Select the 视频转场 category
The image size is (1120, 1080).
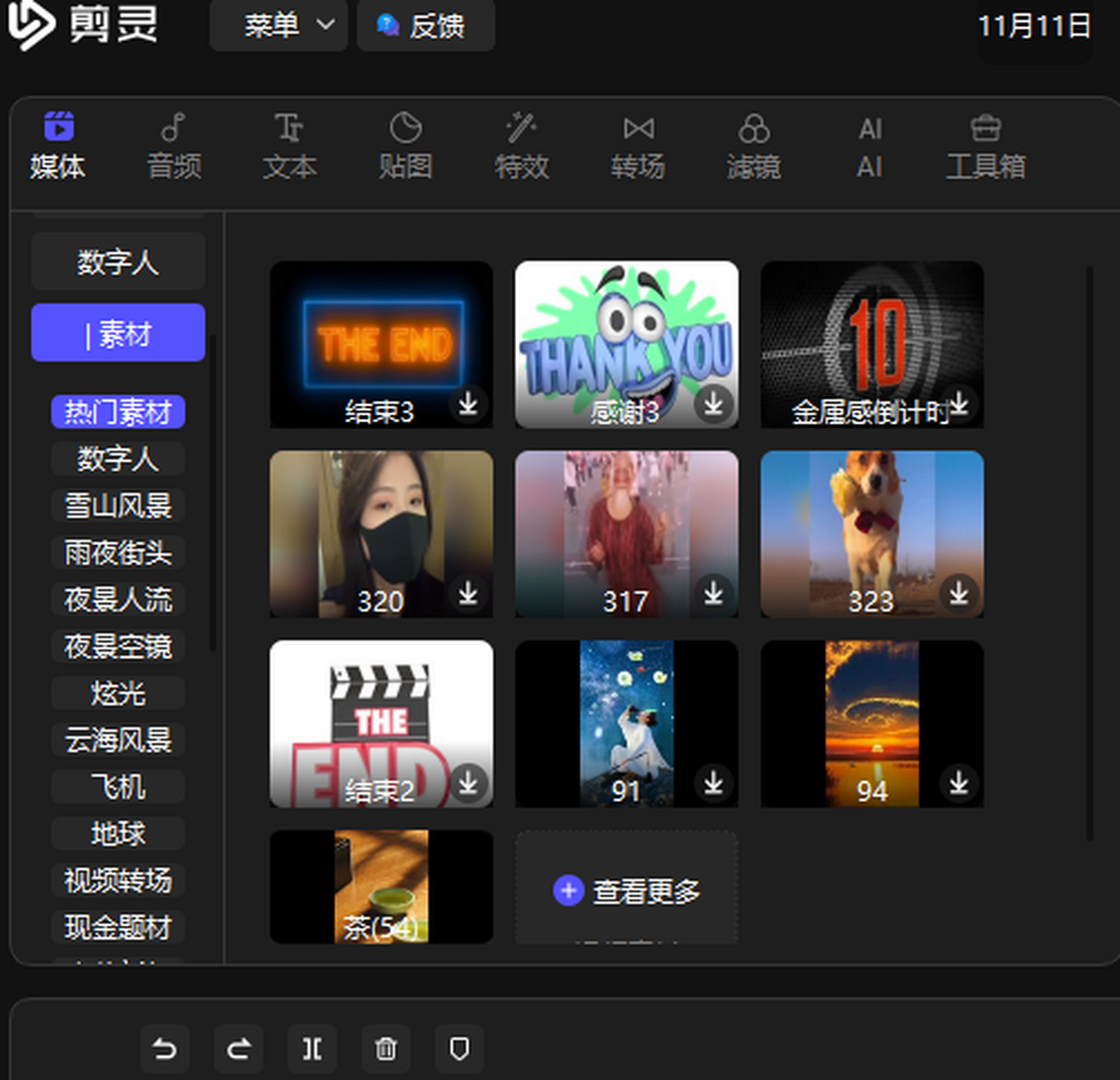[118, 880]
